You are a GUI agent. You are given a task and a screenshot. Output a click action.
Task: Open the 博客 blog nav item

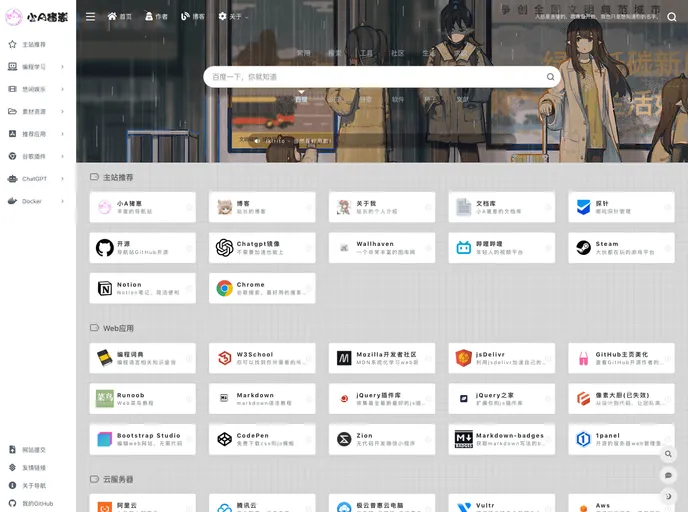(x=193, y=17)
